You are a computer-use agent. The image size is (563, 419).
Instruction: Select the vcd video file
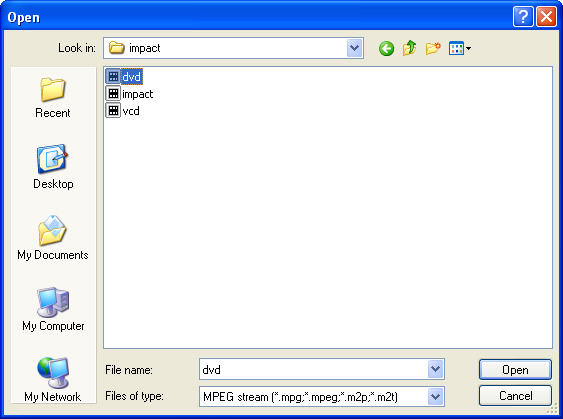coord(123,111)
